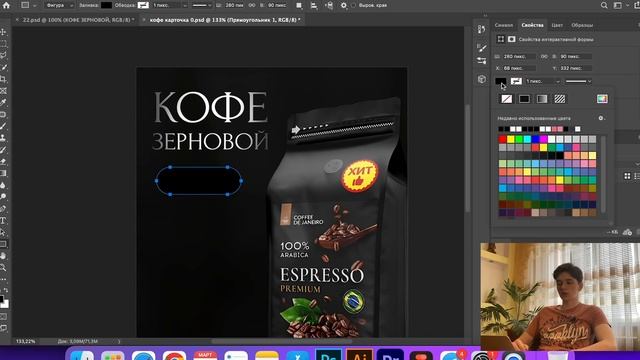Click the zoom percentage in status bar
This screenshot has height=360, width=640.
tap(26, 341)
